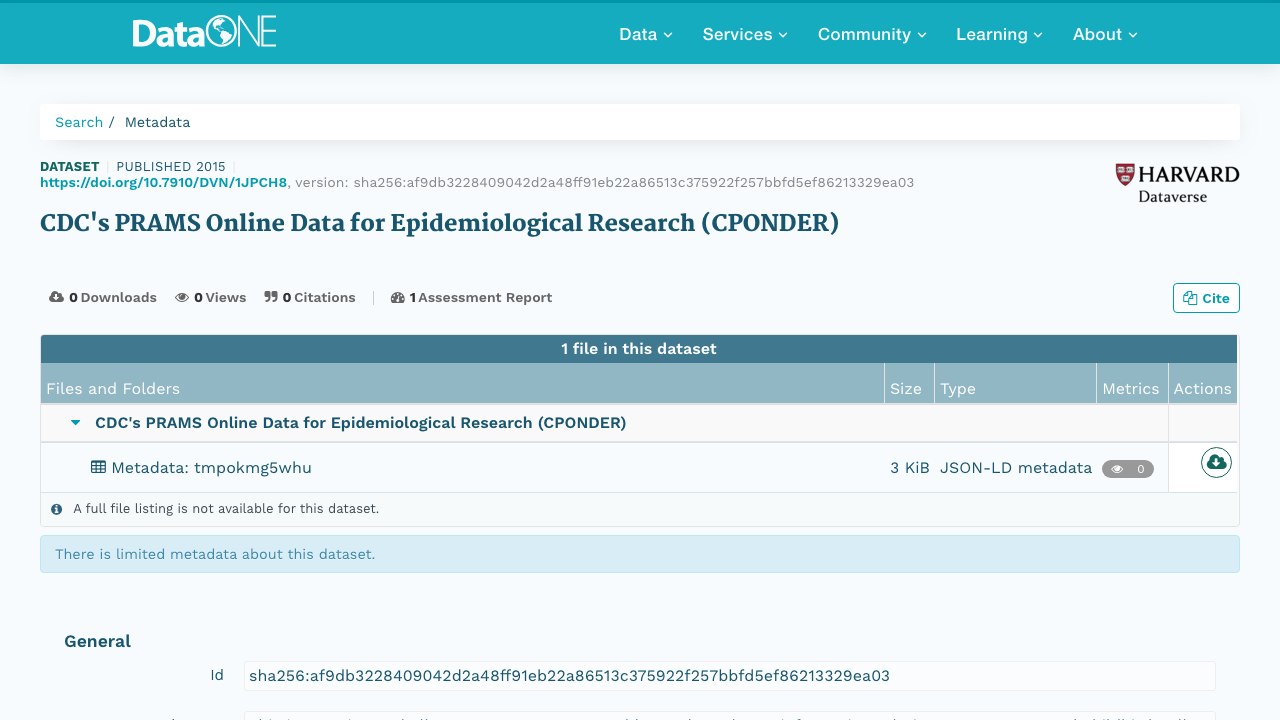Click the Citations quote icon

coord(271,297)
